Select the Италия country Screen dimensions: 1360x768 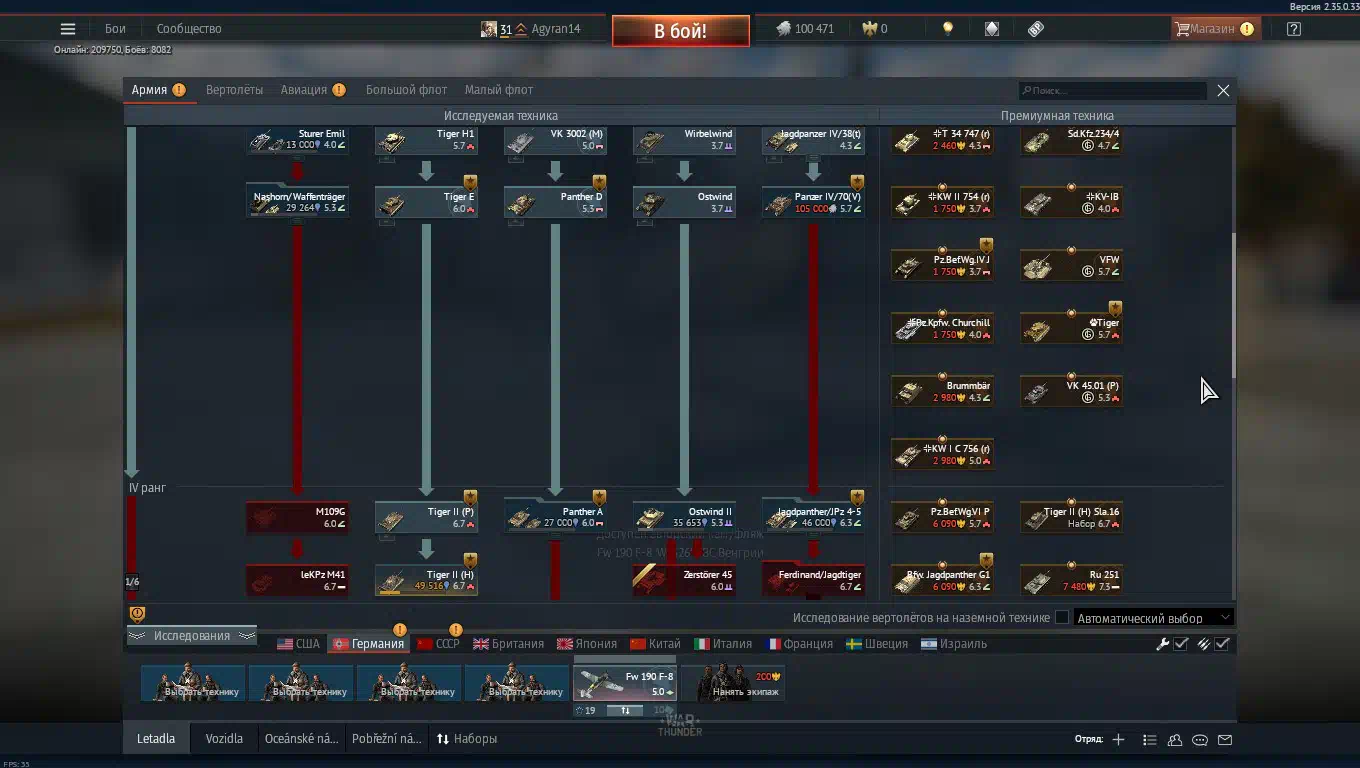point(723,644)
